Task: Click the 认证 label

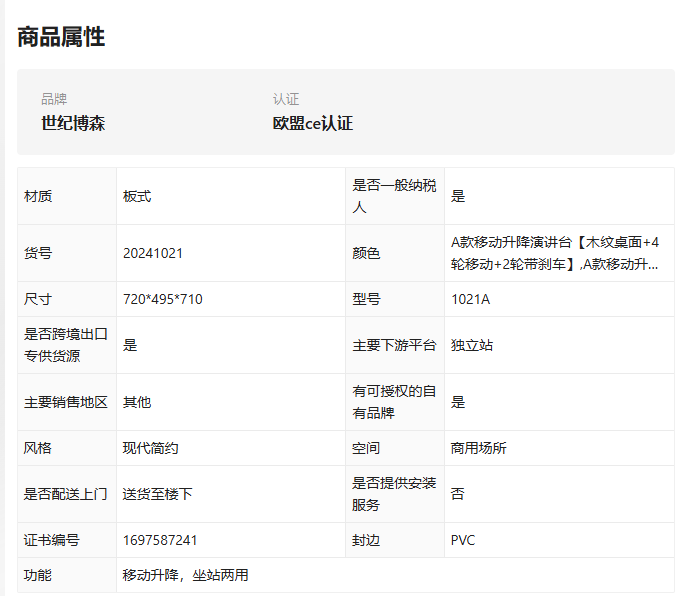Action: 286,99
